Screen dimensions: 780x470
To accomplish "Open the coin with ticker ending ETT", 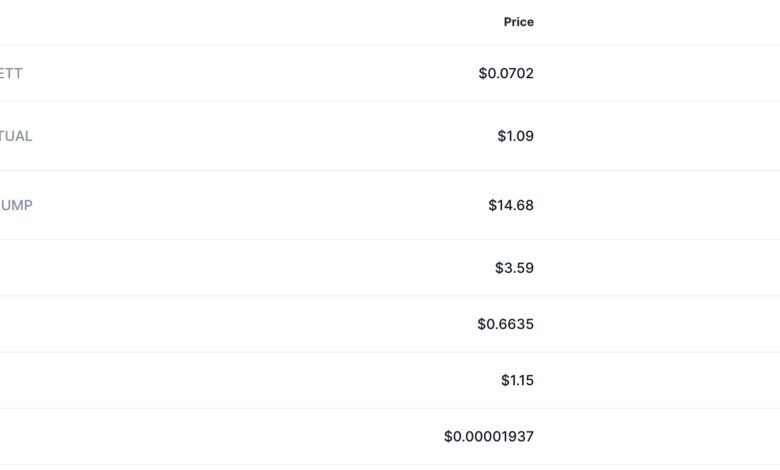I will (11, 73).
